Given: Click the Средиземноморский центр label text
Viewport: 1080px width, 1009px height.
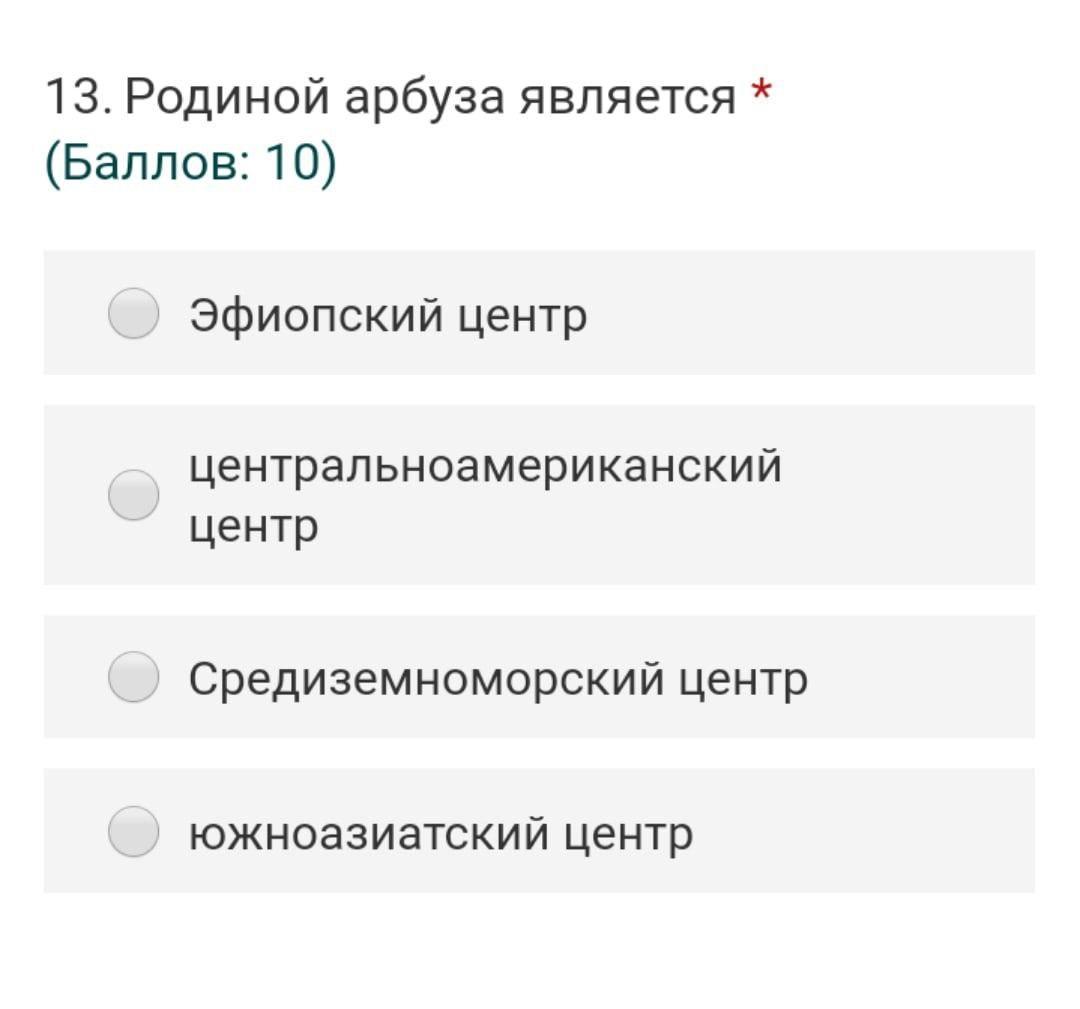Looking at the screenshot, I should coord(498,679).
